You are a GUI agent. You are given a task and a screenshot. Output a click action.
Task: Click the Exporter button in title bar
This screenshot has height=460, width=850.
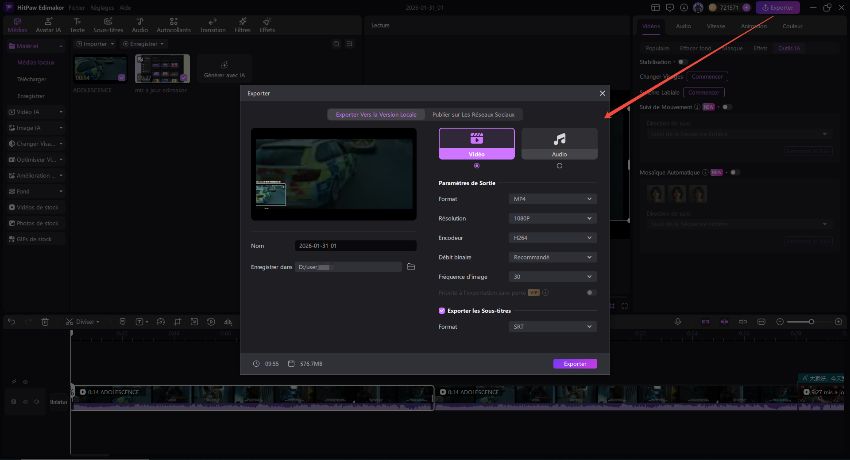[778, 8]
